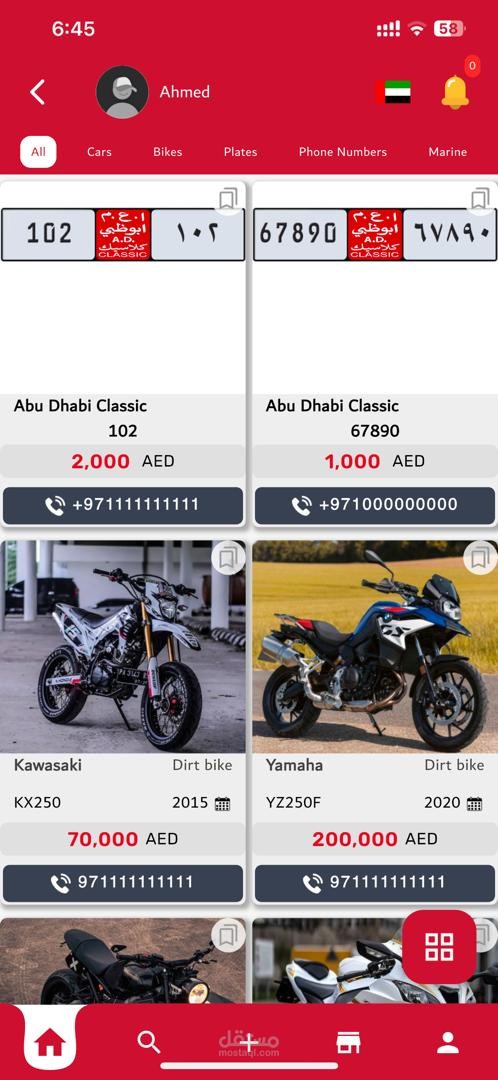The image size is (498, 1080).
Task: Bookmark the plate 102 listing
Action: [x=228, y=199]
